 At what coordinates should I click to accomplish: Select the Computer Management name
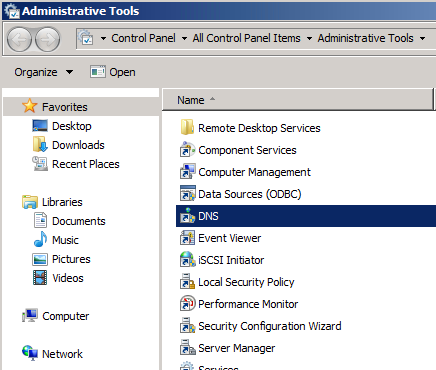(254, 172)
